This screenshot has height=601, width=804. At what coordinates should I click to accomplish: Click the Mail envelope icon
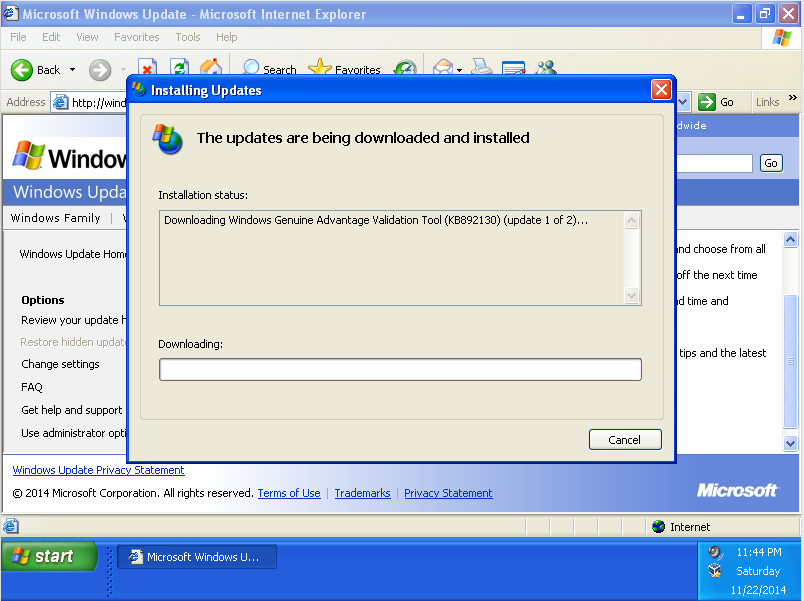pyautogui.click(x=443, y=67)
